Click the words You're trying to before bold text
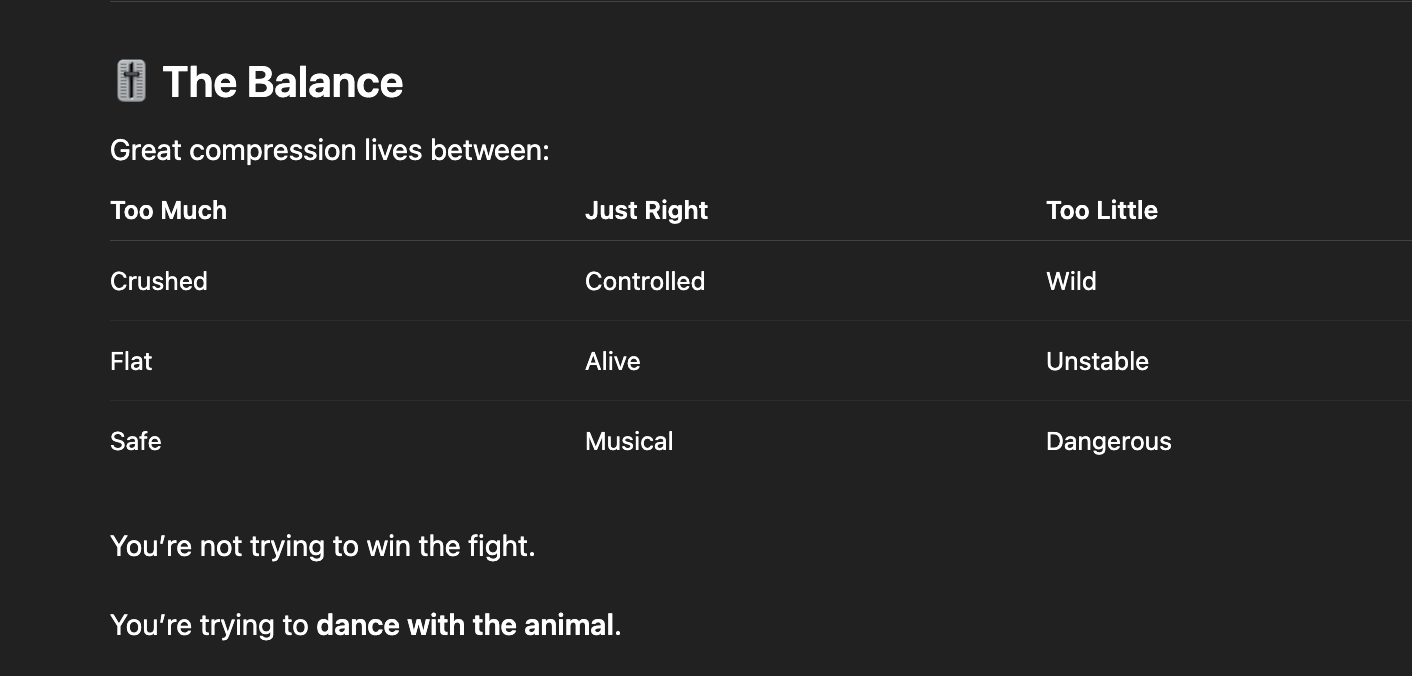The height and width of the screenshot is (676, 1412). (x=209, y=625)
